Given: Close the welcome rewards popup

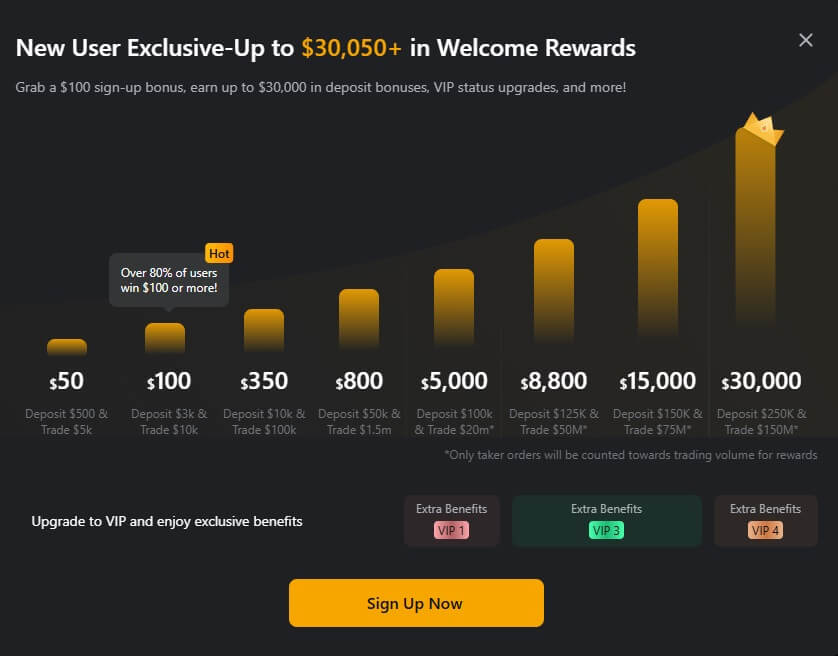Looking at the screenshot, I should 805,40.
